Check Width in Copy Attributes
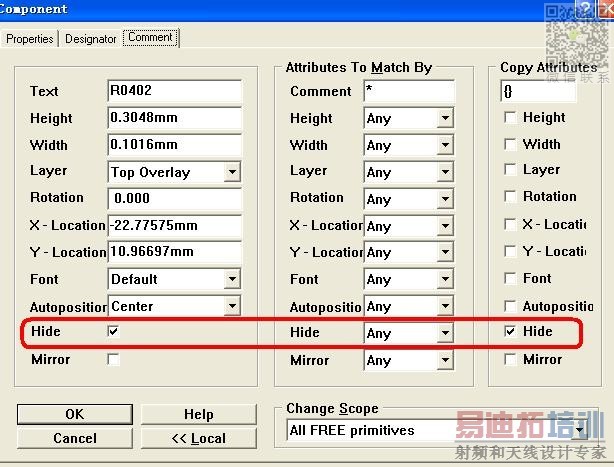The height and width of the screenshot is (467, 614). [x=510, y=144]
